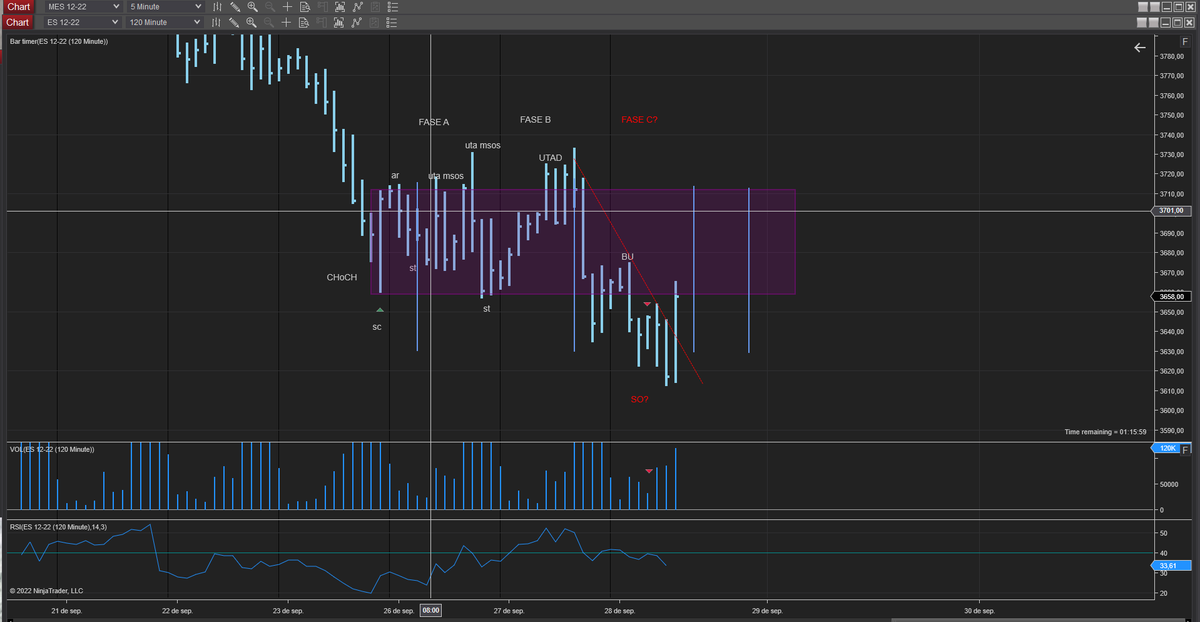Image resolution: width=1200 pixels, height=622 pixels.
Task: Open Strategies icon in ES 12-22 toolbar
Action: [x=374, y=22]
